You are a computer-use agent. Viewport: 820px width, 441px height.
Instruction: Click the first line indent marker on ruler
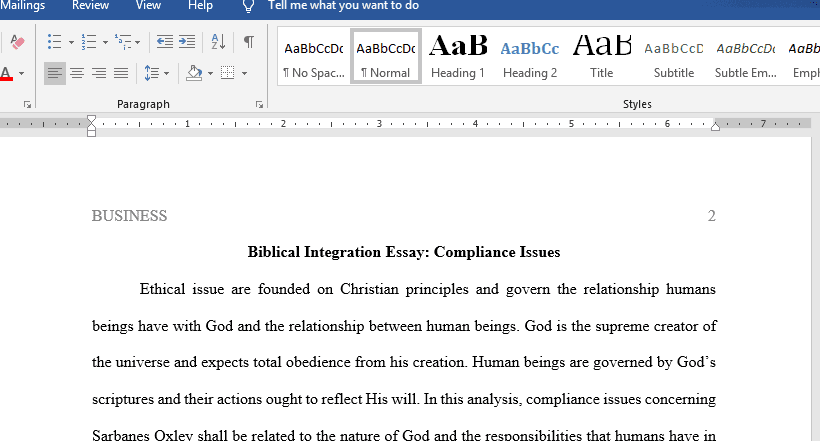pyautogui.click(x=92, y=120)
